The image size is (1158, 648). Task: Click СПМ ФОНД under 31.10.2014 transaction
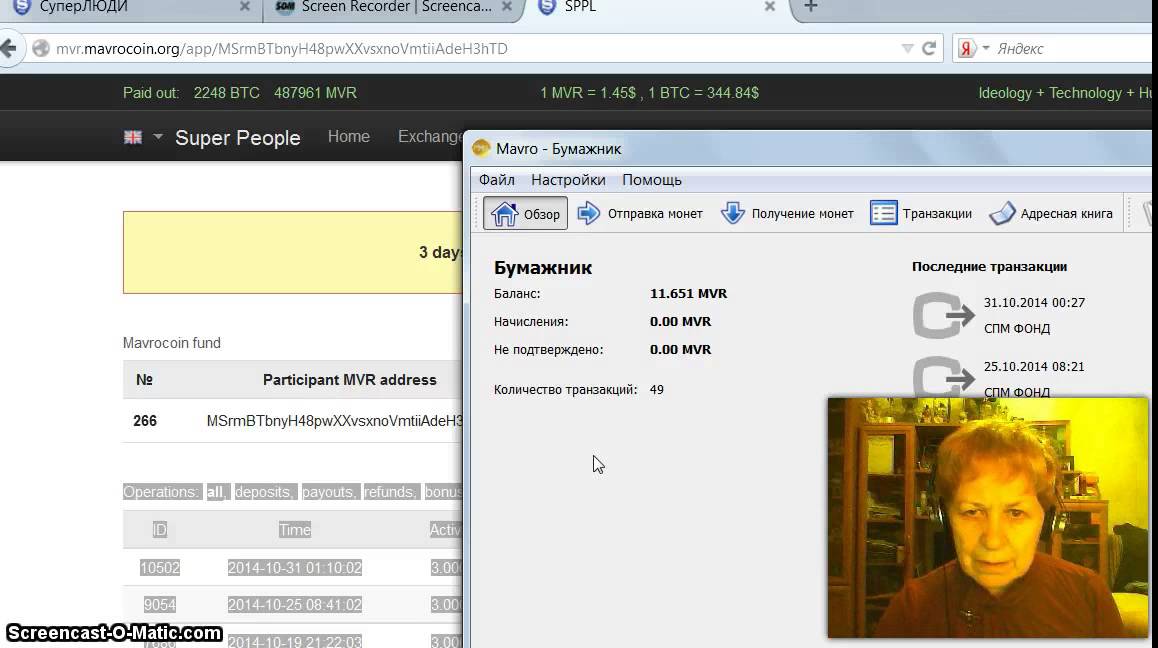click(1017, 328)
